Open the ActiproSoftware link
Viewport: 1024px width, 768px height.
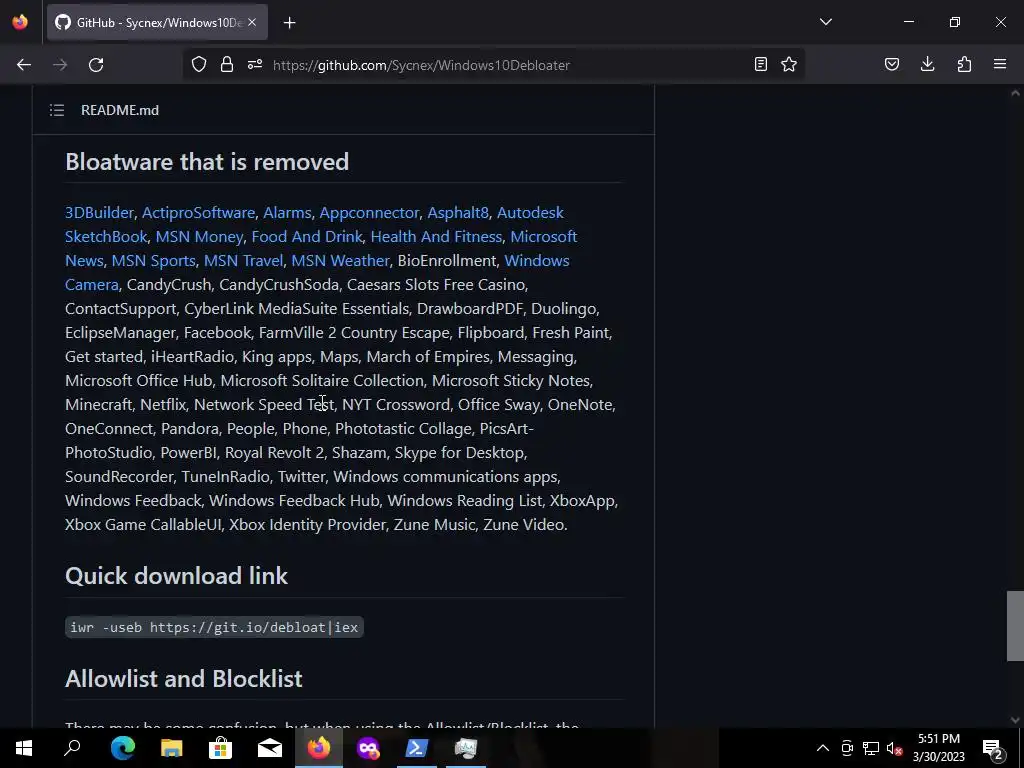[x=199, y=212]
